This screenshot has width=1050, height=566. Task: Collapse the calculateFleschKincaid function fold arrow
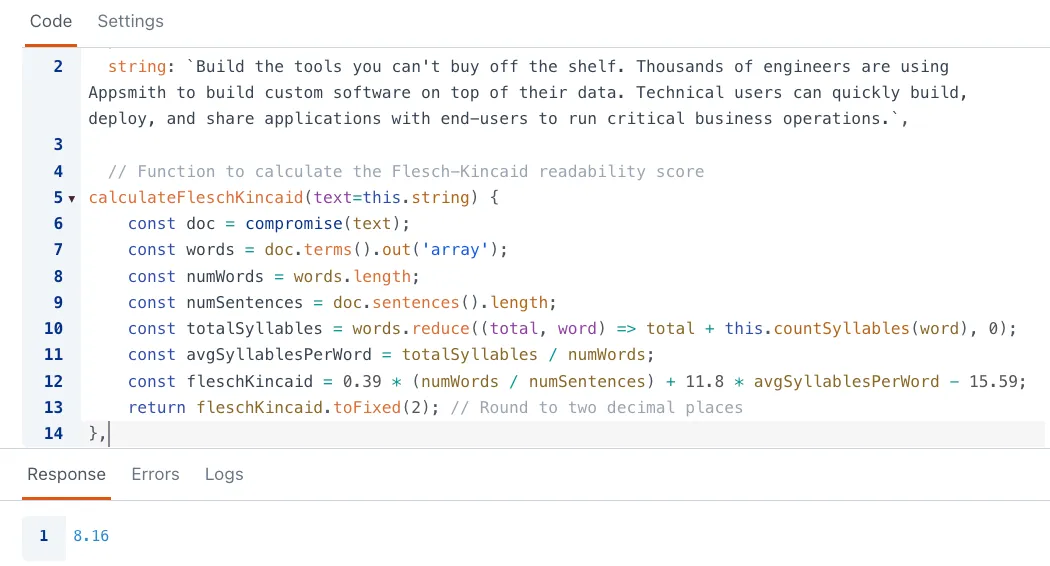click(x=71, y=198)
